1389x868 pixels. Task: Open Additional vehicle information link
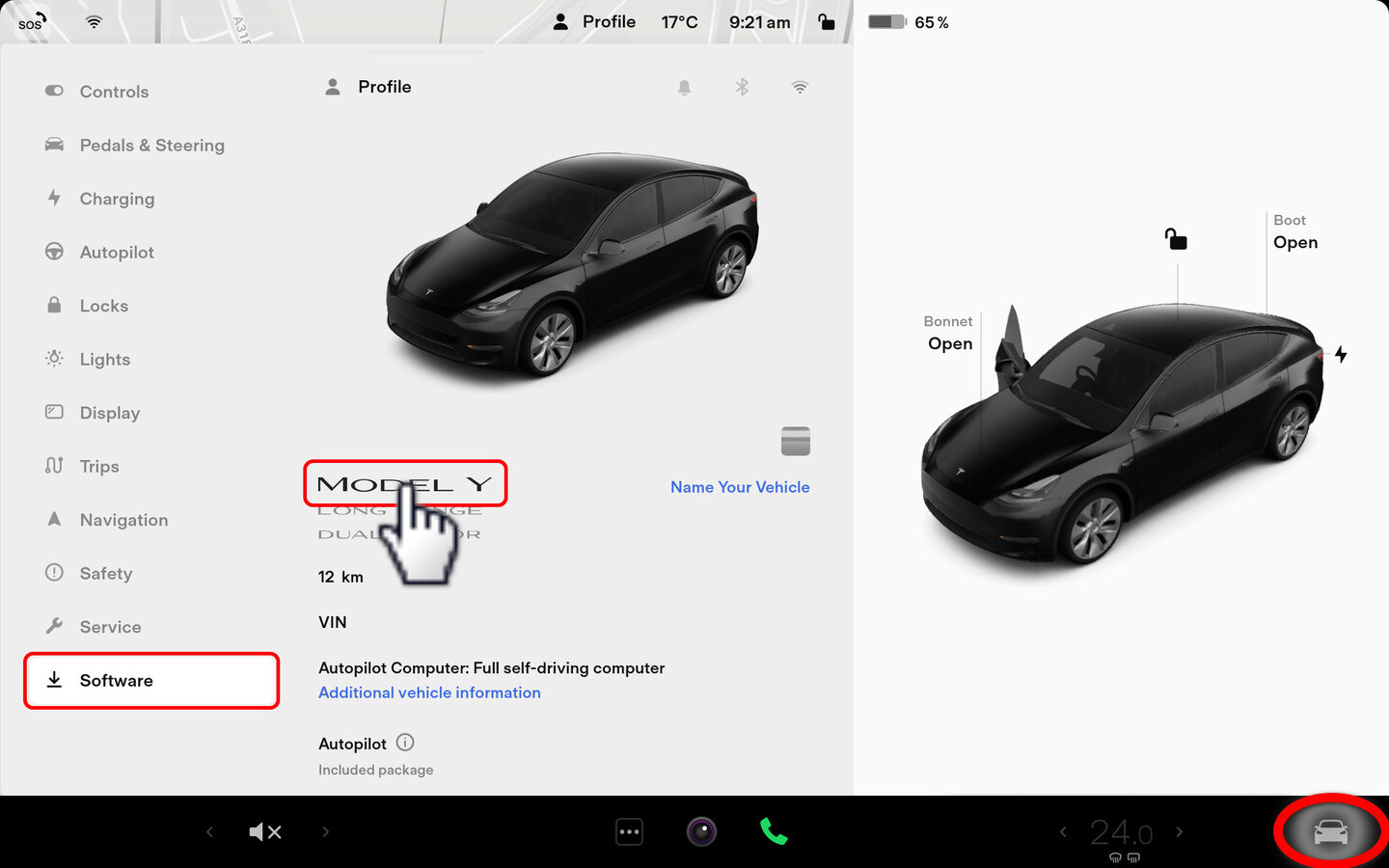pyautogui.click(x=429, y=692)
